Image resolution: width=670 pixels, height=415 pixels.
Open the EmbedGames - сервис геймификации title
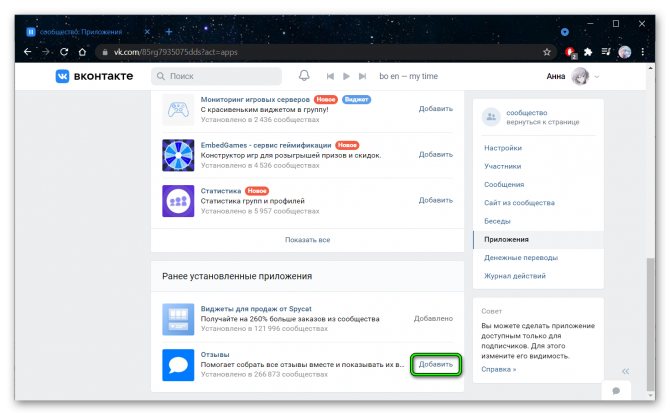tap(266, 145)
